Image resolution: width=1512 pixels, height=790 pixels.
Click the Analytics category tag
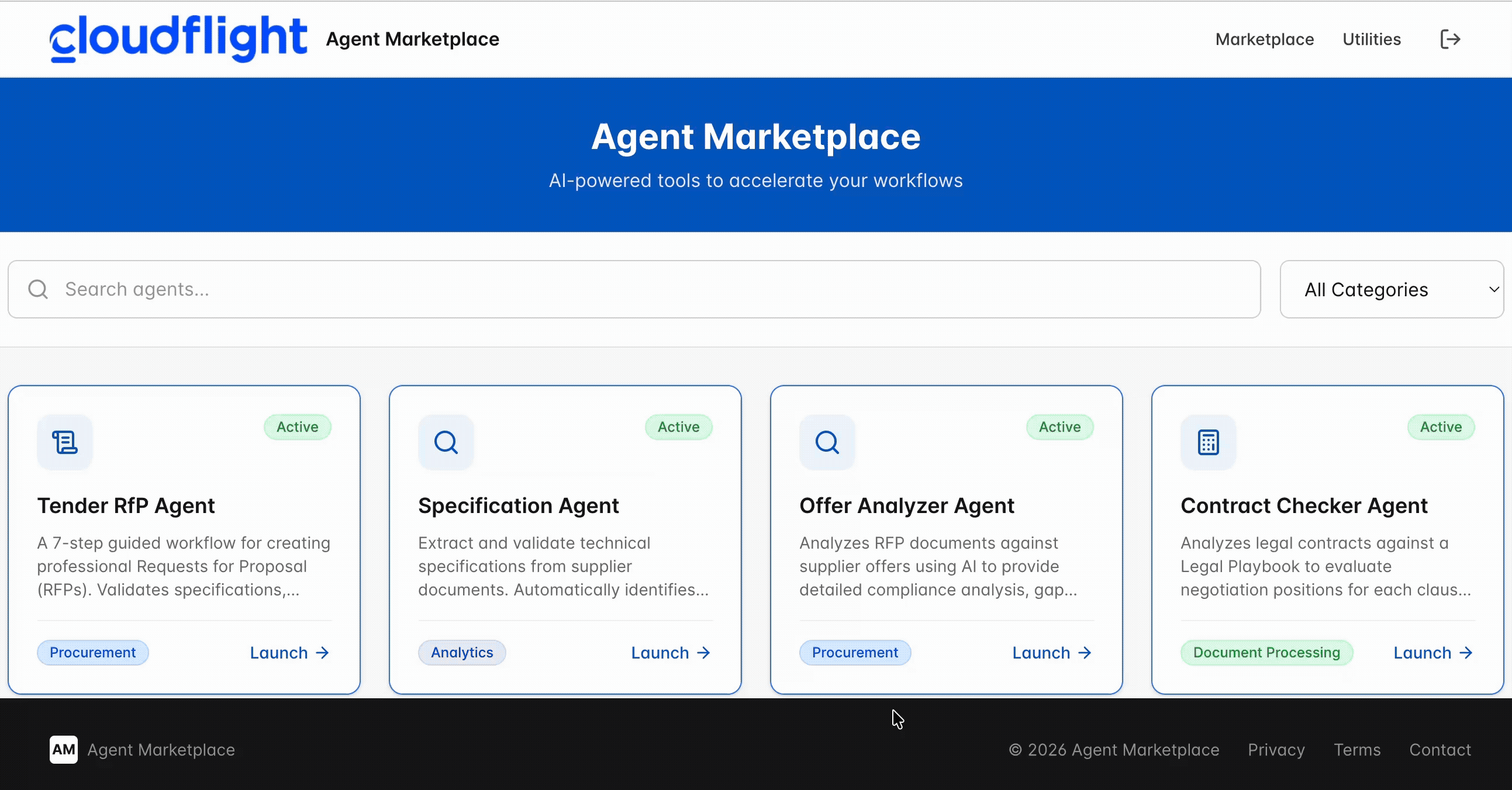[x=462, y=653]
